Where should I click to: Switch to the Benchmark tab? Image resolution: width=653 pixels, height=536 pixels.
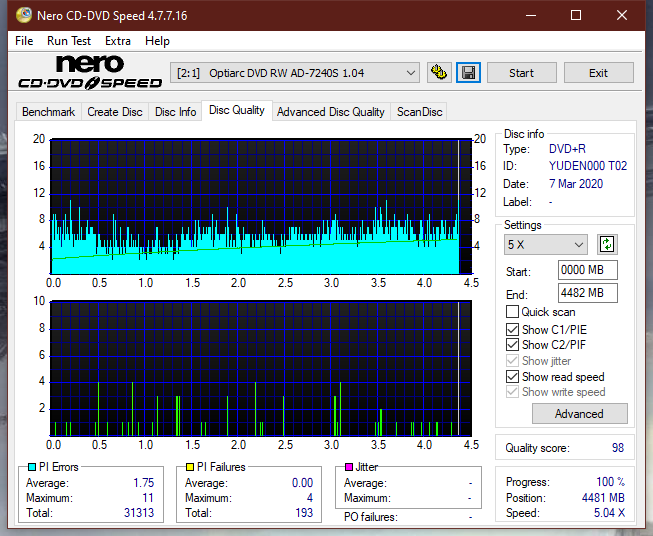click(49, 112)
